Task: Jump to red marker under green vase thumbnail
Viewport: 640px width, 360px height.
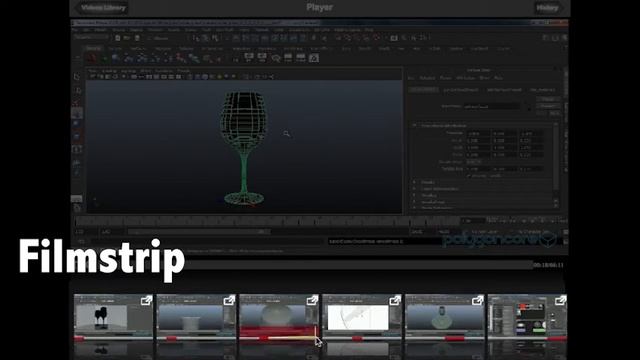Action: point(454,338)
